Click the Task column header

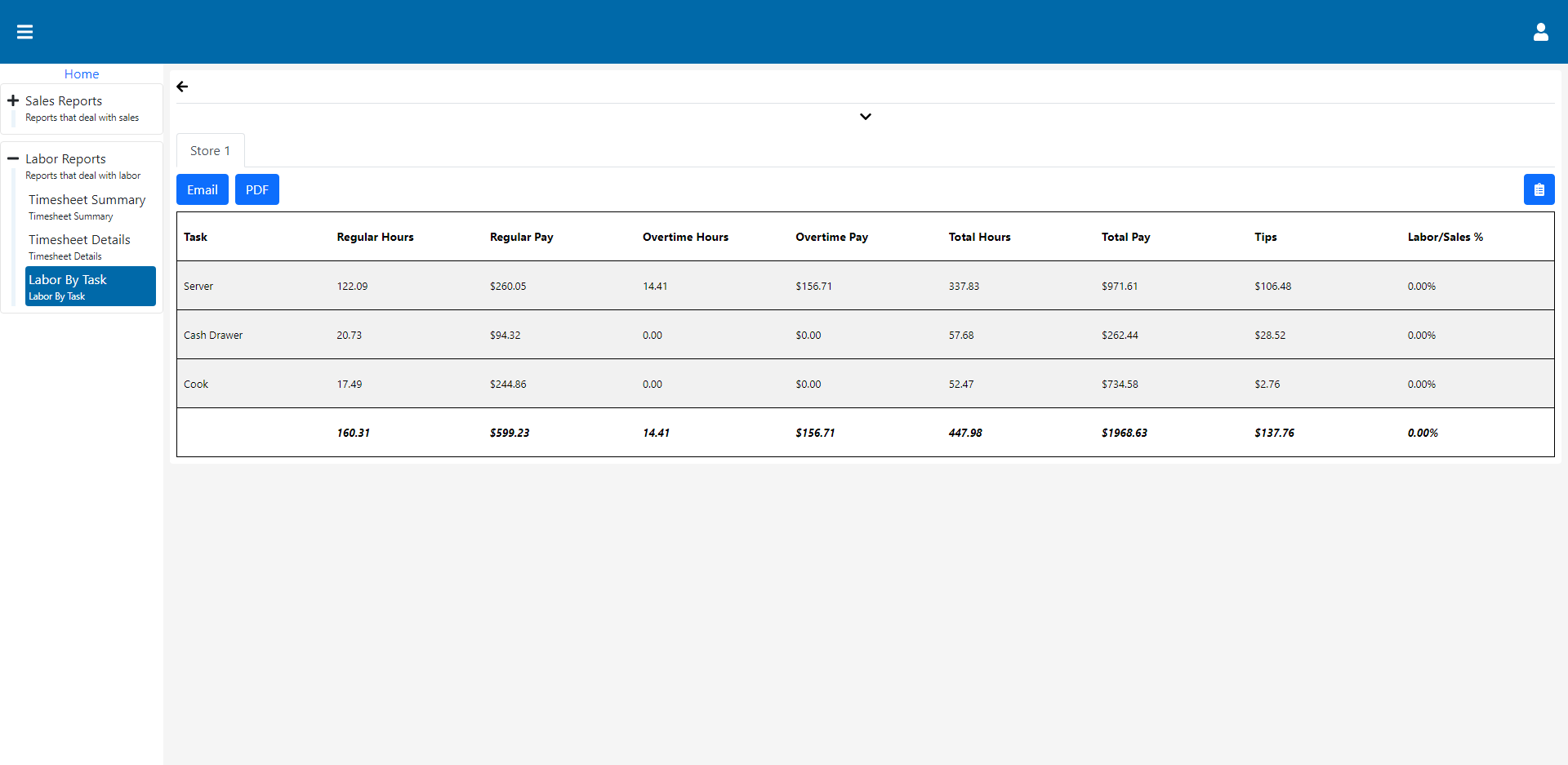(x=195, y=237)
